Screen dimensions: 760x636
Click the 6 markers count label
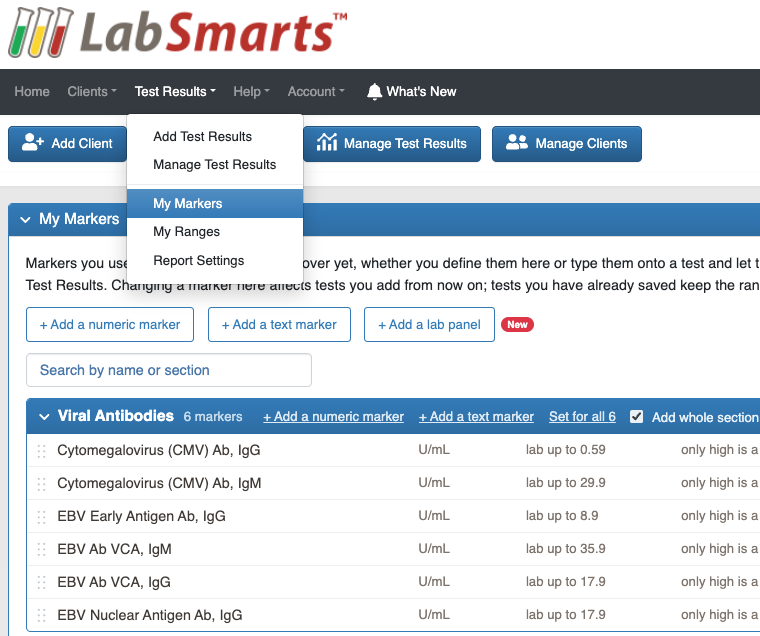tap(213, 416)
